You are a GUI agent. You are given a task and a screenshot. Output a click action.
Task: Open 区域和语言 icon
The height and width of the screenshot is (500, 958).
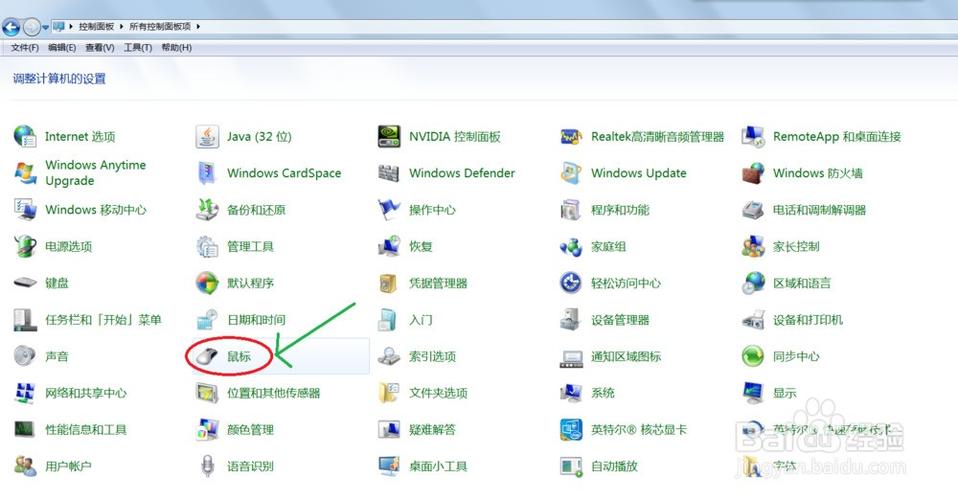point(753,283)
